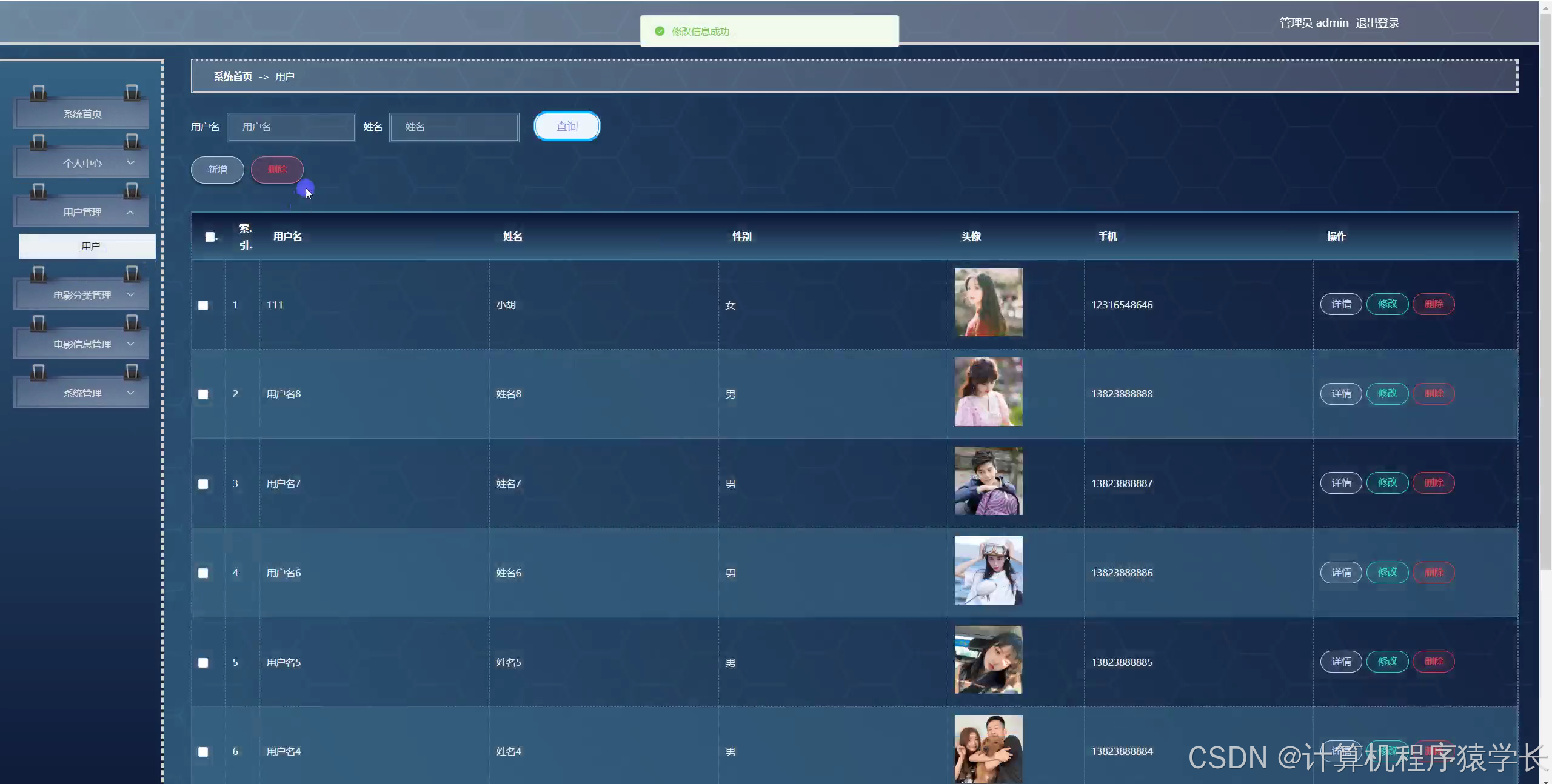
Task: Expand the 电影分类管理 menu
Action: click(x=81, y=295)
